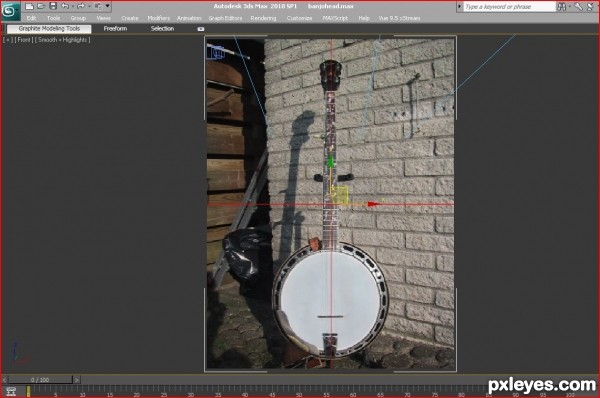Open the Modifiers menu
Image resolution: width=600 pixels, height=398 pixels.
coord(158,18)
